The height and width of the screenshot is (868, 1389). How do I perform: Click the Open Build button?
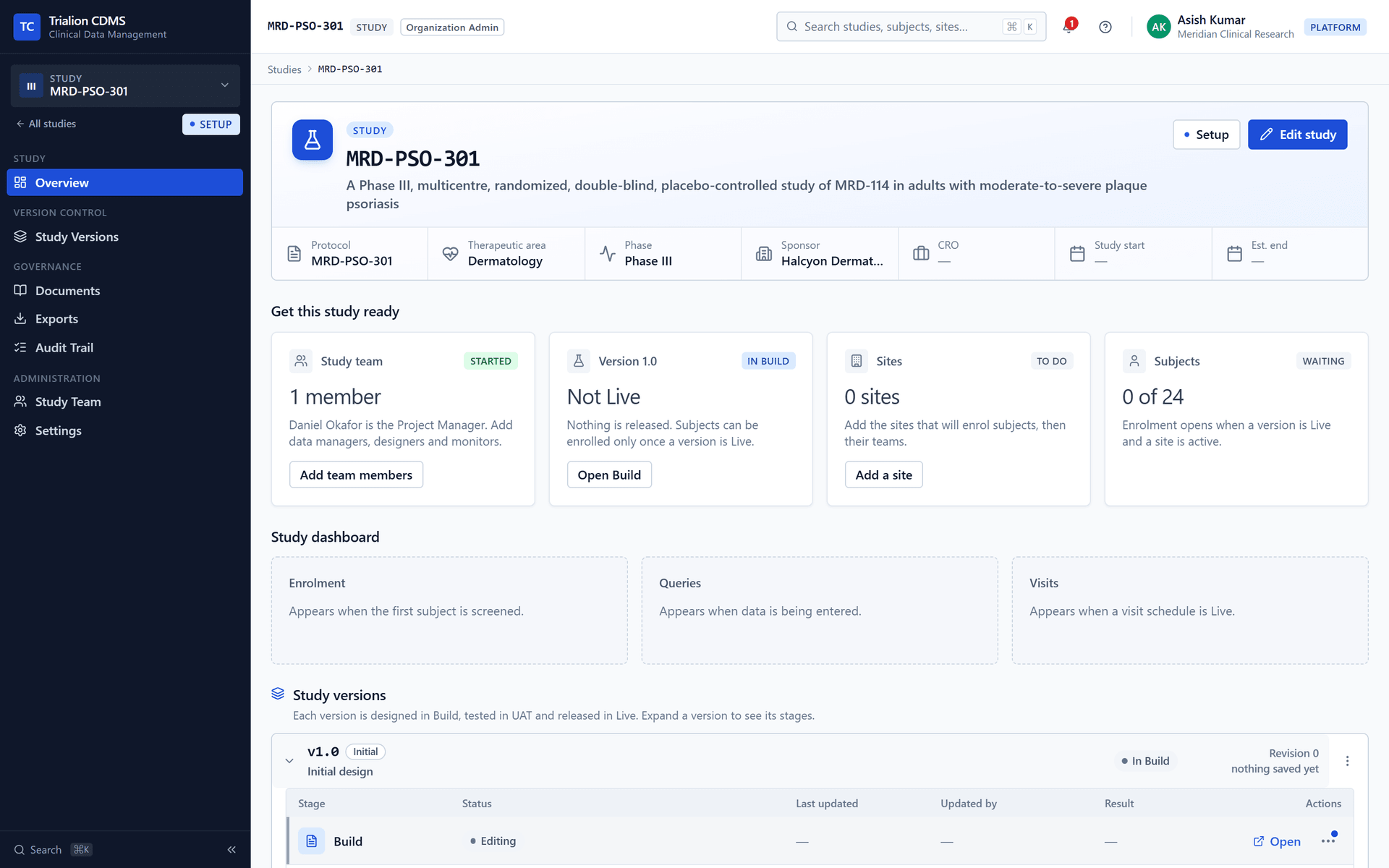[609, 475]
